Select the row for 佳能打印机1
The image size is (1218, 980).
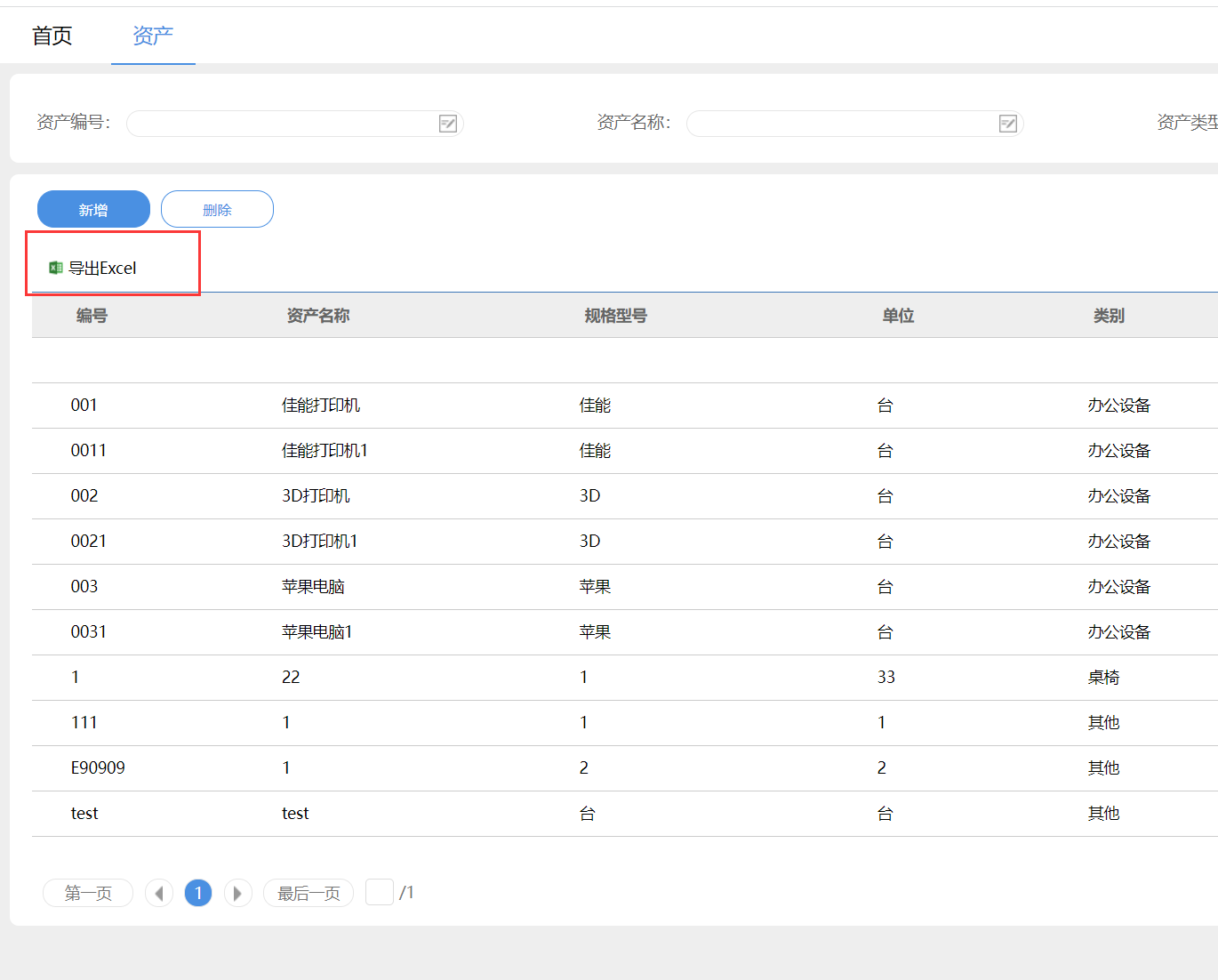coord(325,451)
